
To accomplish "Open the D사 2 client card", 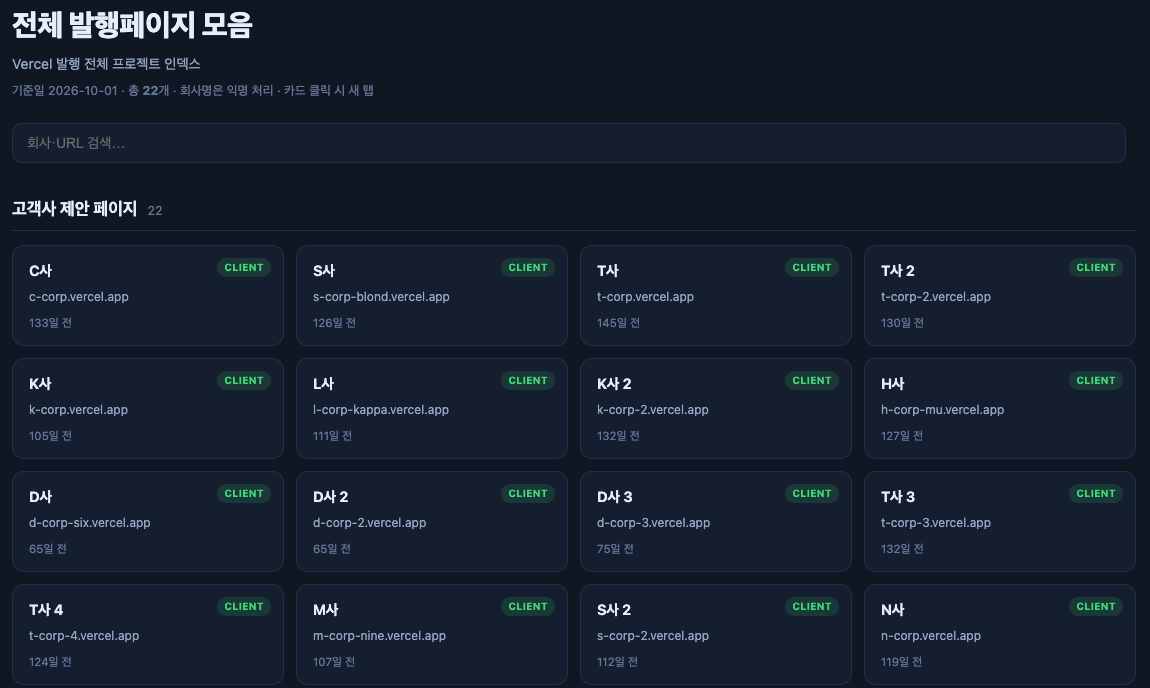I will 432,522.
